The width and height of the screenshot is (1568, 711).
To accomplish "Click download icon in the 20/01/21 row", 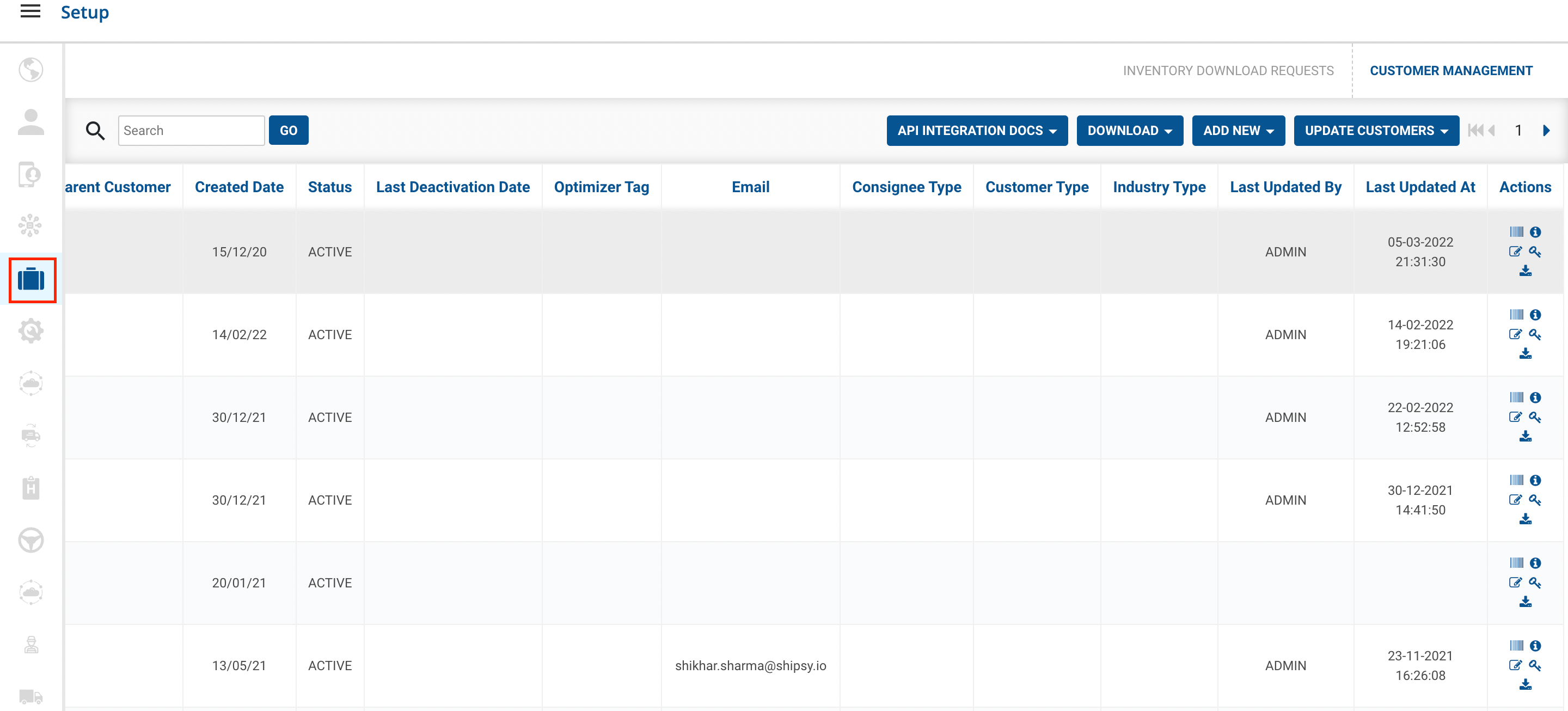I will pyautogui.click(x=1525, y=602).
